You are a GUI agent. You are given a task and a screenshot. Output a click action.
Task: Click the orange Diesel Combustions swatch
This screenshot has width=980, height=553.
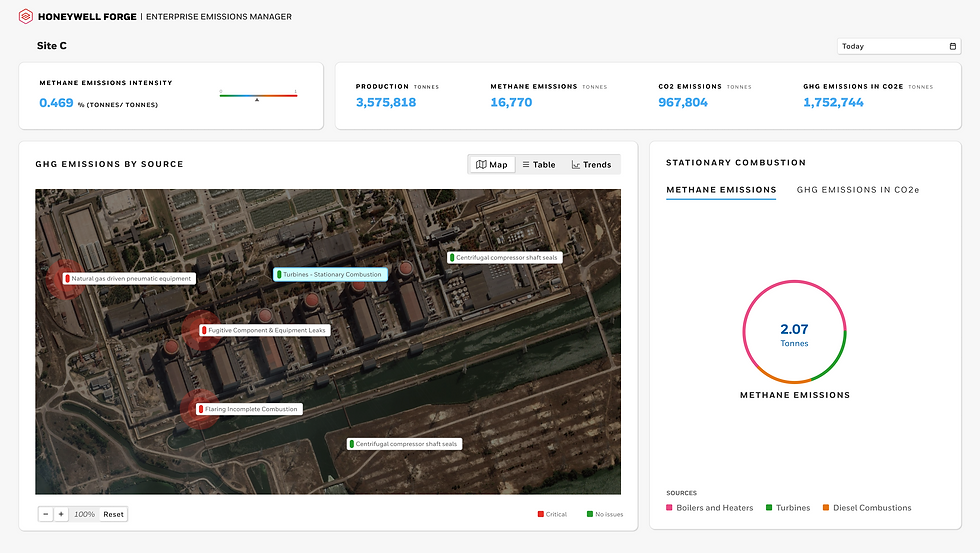[826, 507]
